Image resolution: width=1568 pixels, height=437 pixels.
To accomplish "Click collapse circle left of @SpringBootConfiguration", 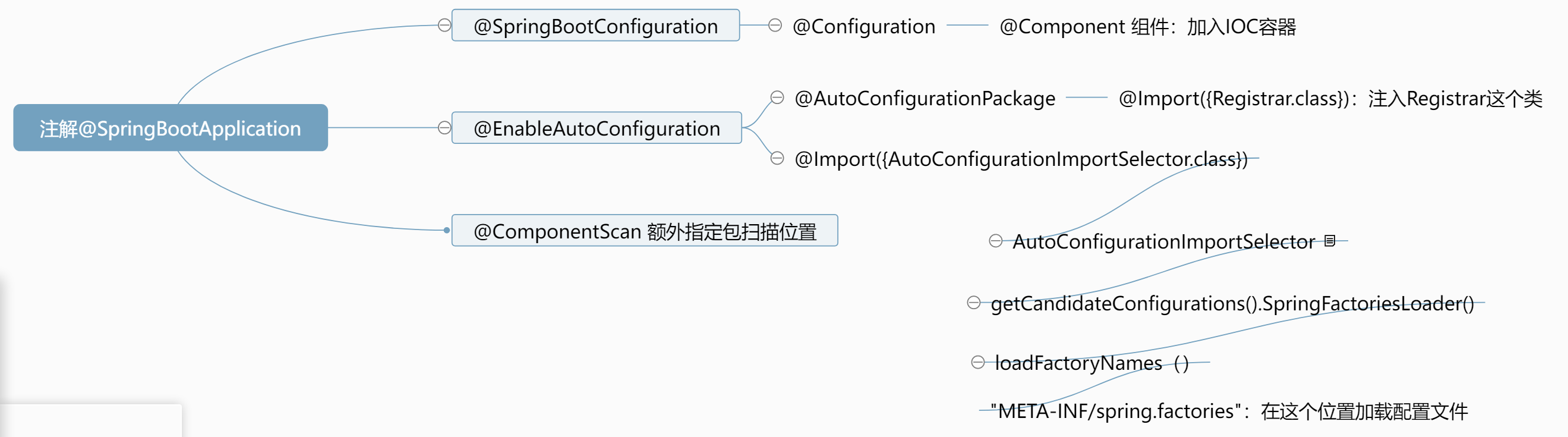I will [x=444, y=26].
